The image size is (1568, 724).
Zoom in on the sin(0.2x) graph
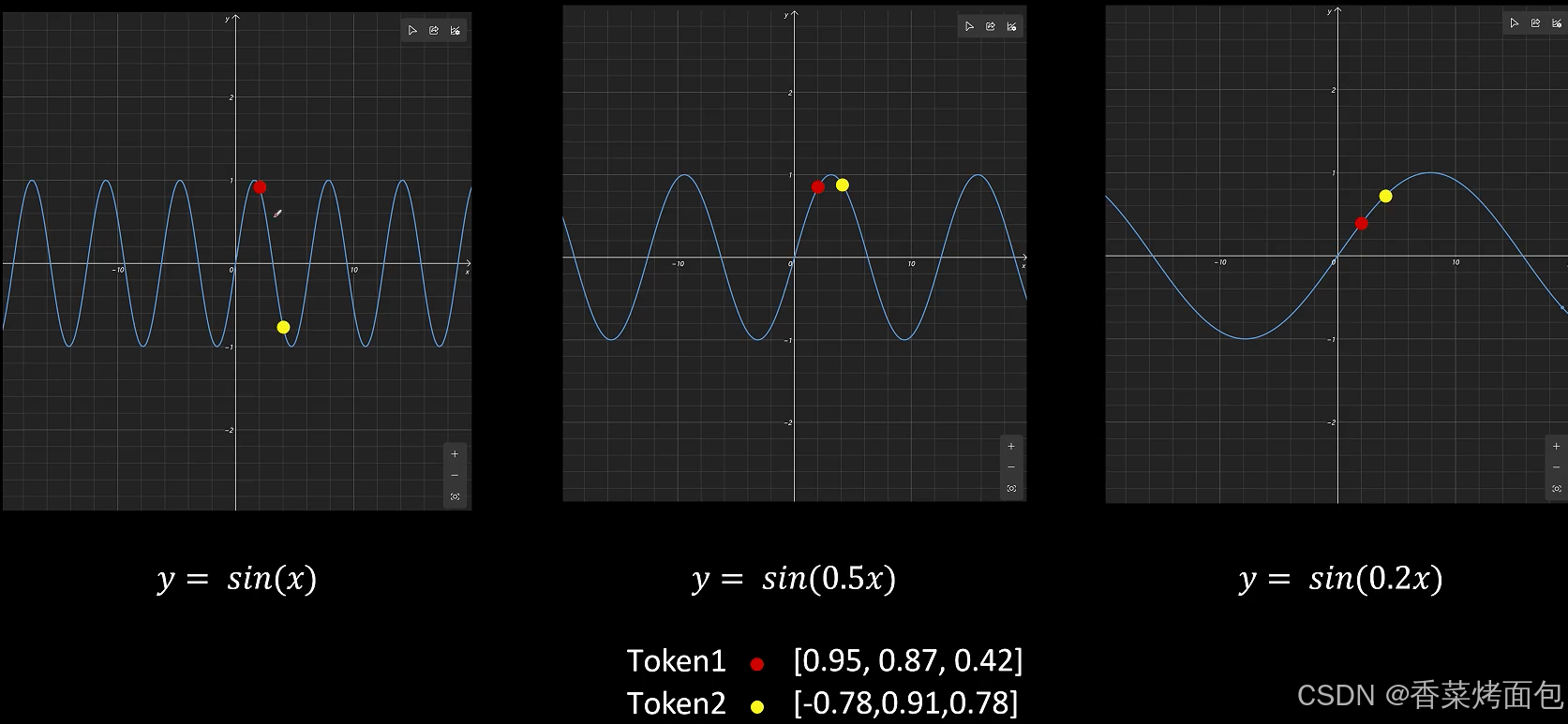click(1557, 447)
